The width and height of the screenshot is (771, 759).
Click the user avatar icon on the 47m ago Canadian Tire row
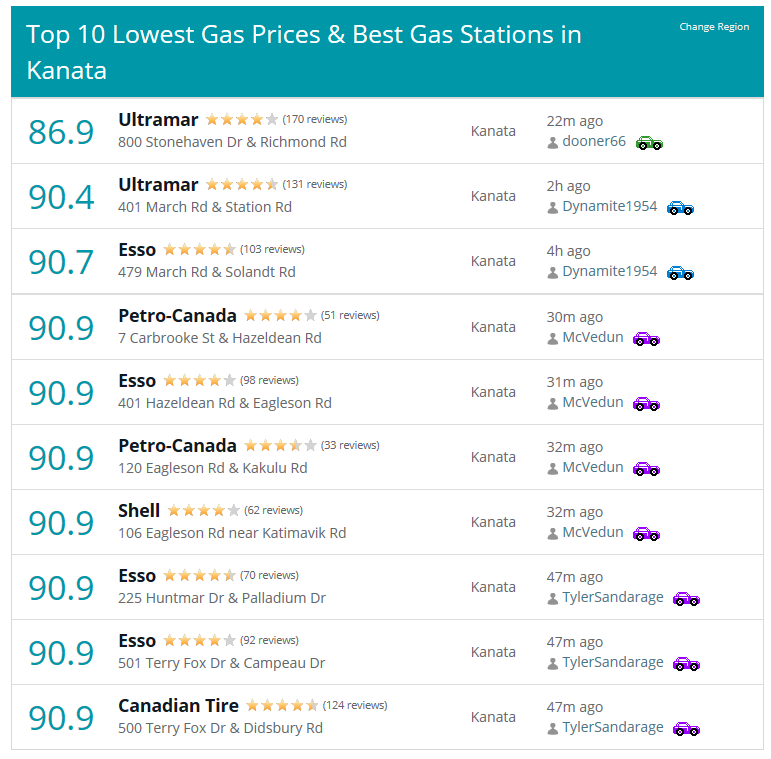[x=553, y=728]
